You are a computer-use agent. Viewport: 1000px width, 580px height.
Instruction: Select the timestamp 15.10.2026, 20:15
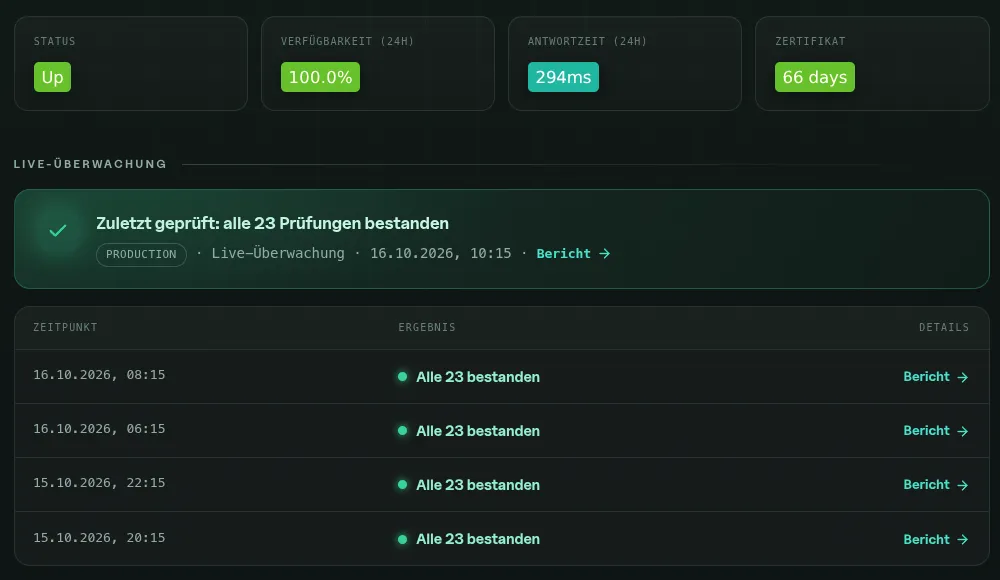tap(99, 538)
